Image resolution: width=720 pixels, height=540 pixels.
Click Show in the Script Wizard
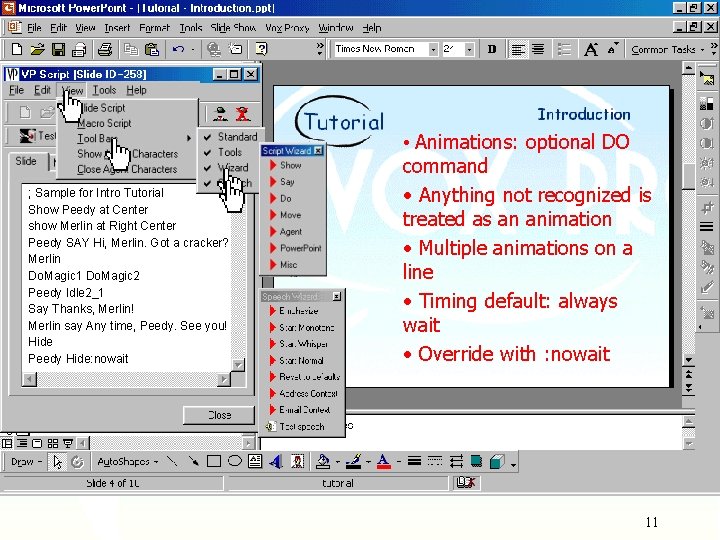(x=290, y=165)
